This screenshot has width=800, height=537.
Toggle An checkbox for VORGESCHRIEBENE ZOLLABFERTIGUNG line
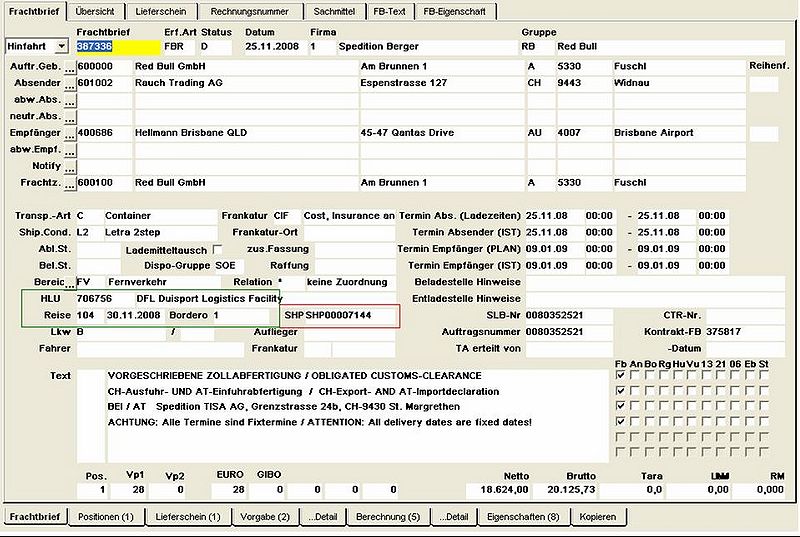(635, 375)
